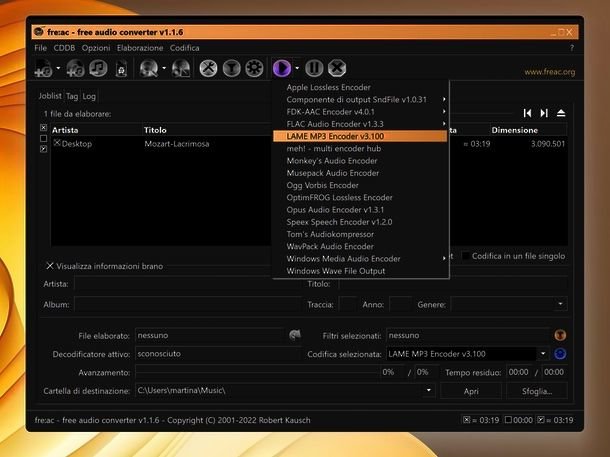Image resolution: width=610 pixels, height=457 pixels.
Task: Click the Sfoglia... button
Action: [537, 391]
